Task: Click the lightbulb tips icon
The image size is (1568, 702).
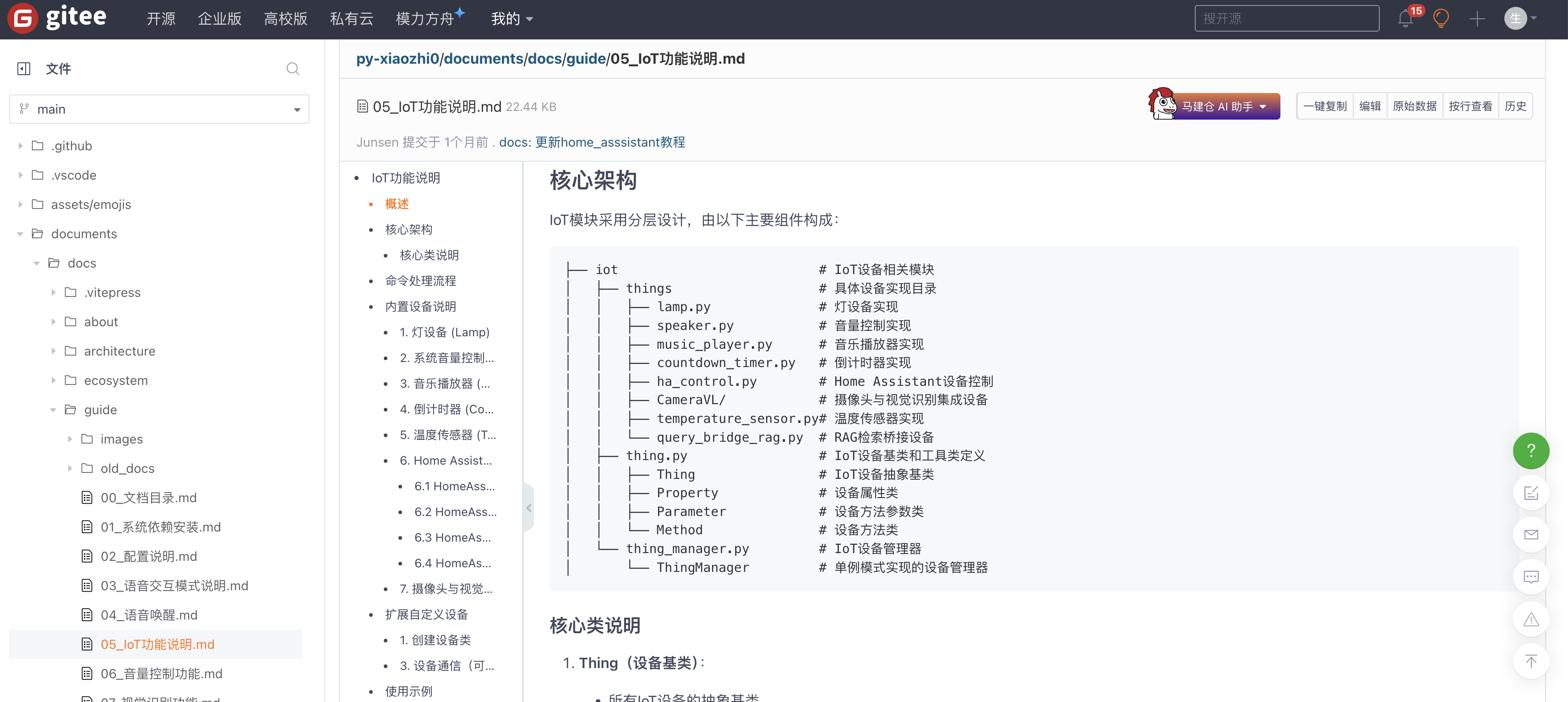Action: [1441, 19]
